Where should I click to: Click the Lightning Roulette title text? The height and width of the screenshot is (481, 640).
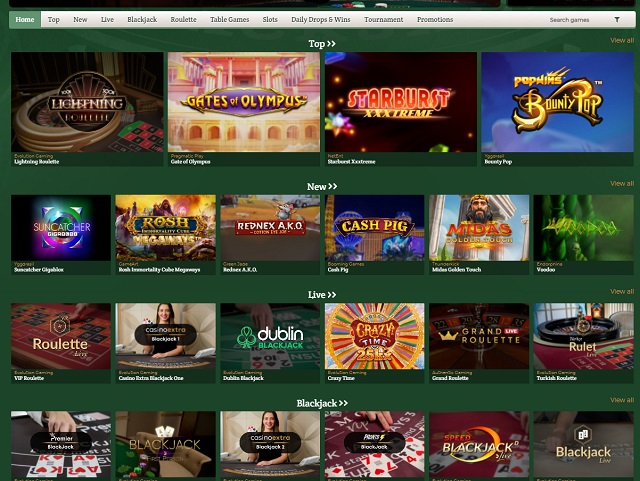(37, 162)
